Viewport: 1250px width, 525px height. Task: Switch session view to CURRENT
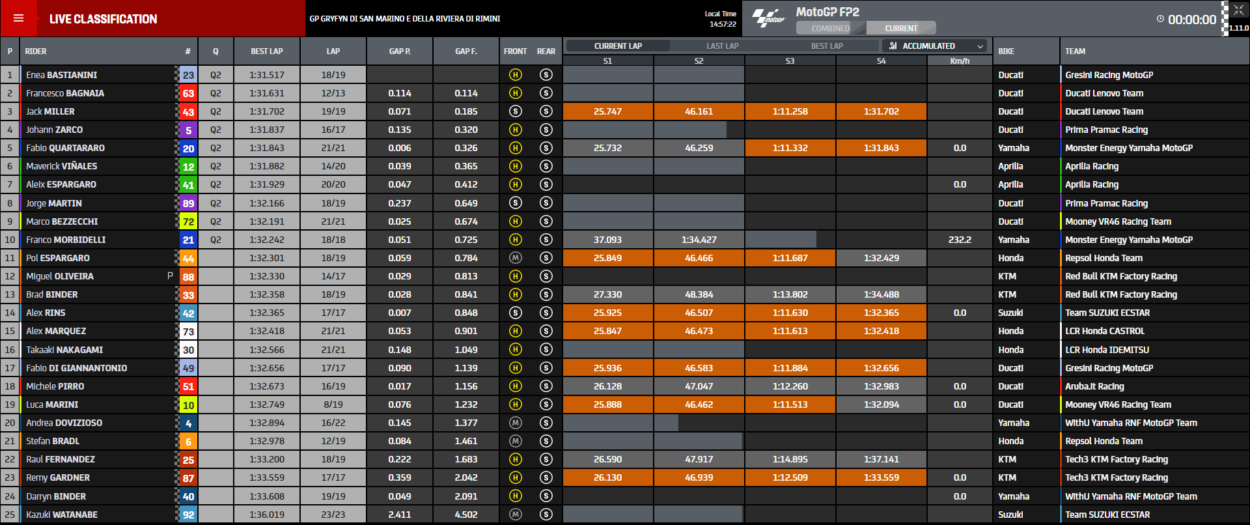click(901, 29)
